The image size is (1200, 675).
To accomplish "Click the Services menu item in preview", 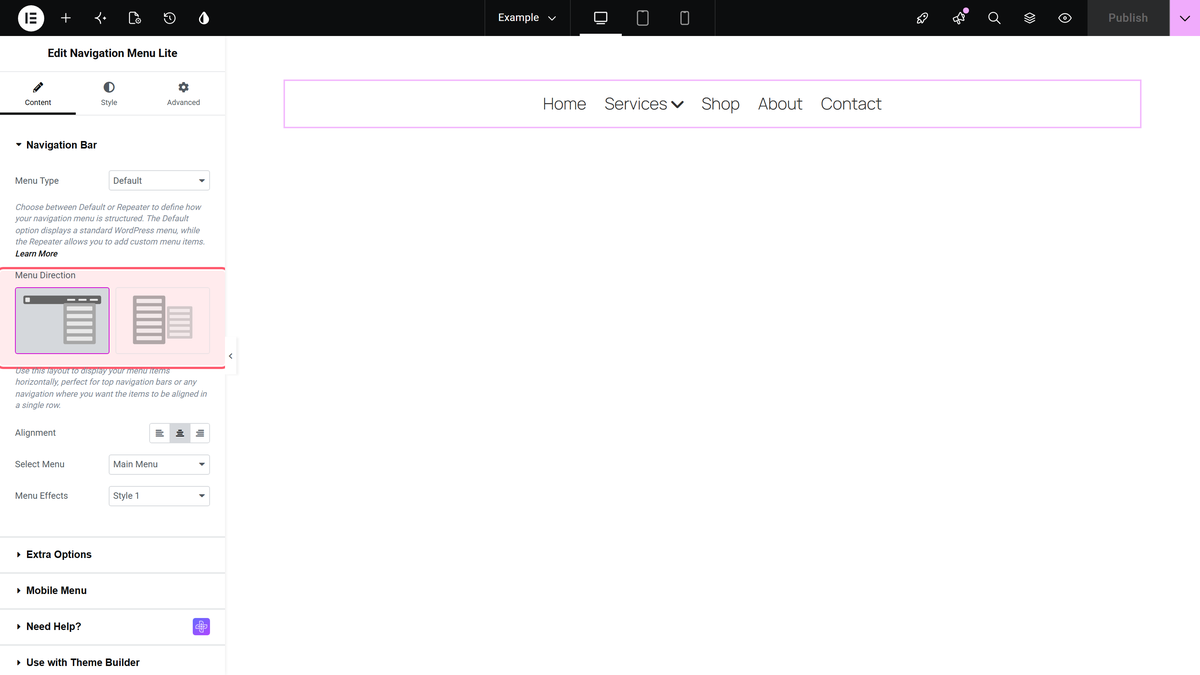I will [x=644, y=104].
